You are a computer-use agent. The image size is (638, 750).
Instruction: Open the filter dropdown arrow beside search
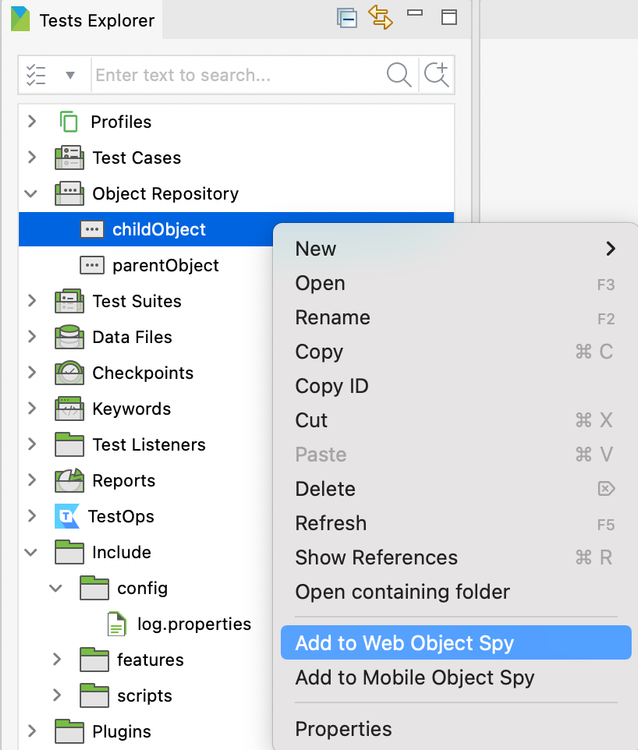(x=70, y=75)
